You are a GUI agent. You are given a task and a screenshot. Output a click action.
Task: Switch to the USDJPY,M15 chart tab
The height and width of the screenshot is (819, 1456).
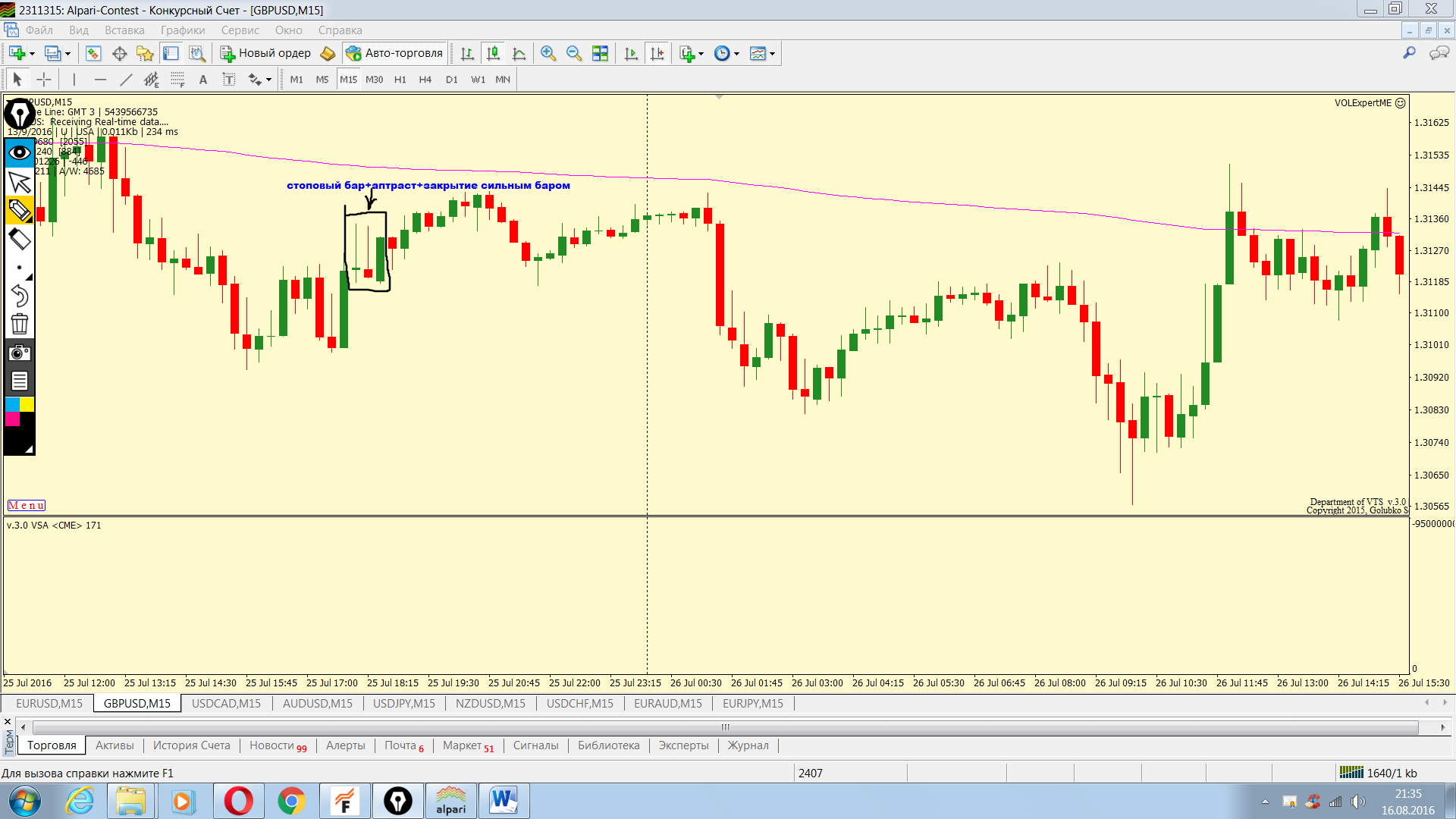coord(404,704)
